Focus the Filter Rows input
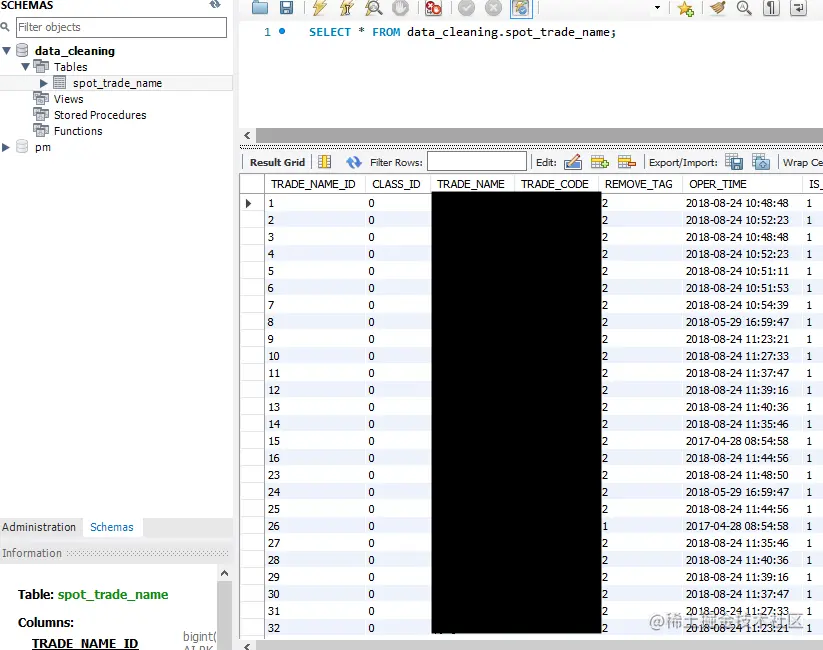This screenshot has height=650, width=823. (x=477, y=162)
